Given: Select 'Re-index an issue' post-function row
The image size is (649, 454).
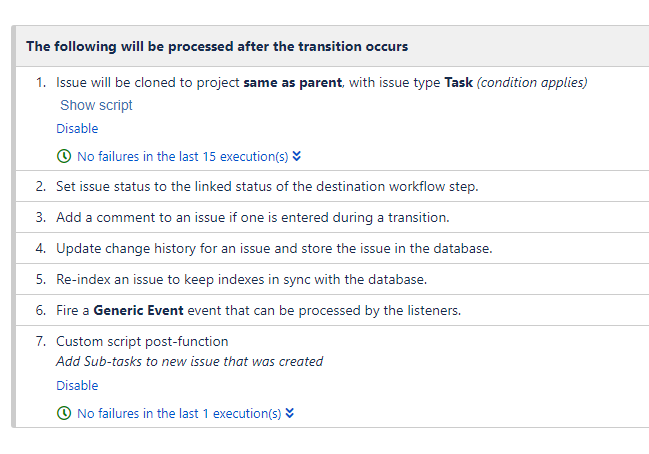Looking at the screenshot, I should click(x=332, y=279).
